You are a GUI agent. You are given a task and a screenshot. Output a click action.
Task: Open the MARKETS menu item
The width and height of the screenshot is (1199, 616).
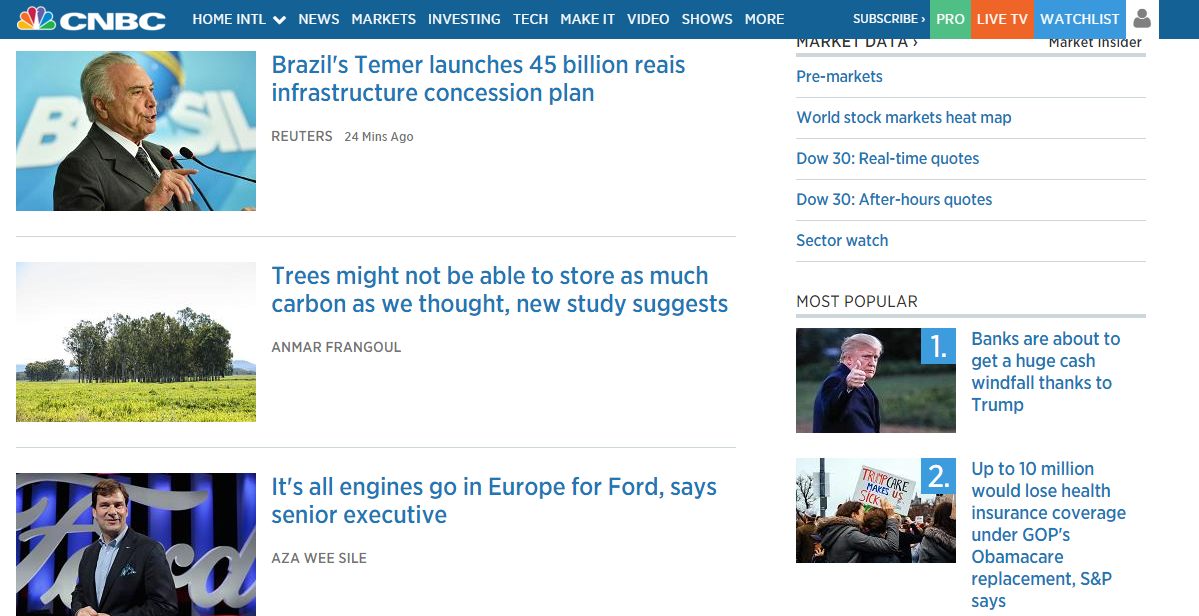tap(383, 19)
